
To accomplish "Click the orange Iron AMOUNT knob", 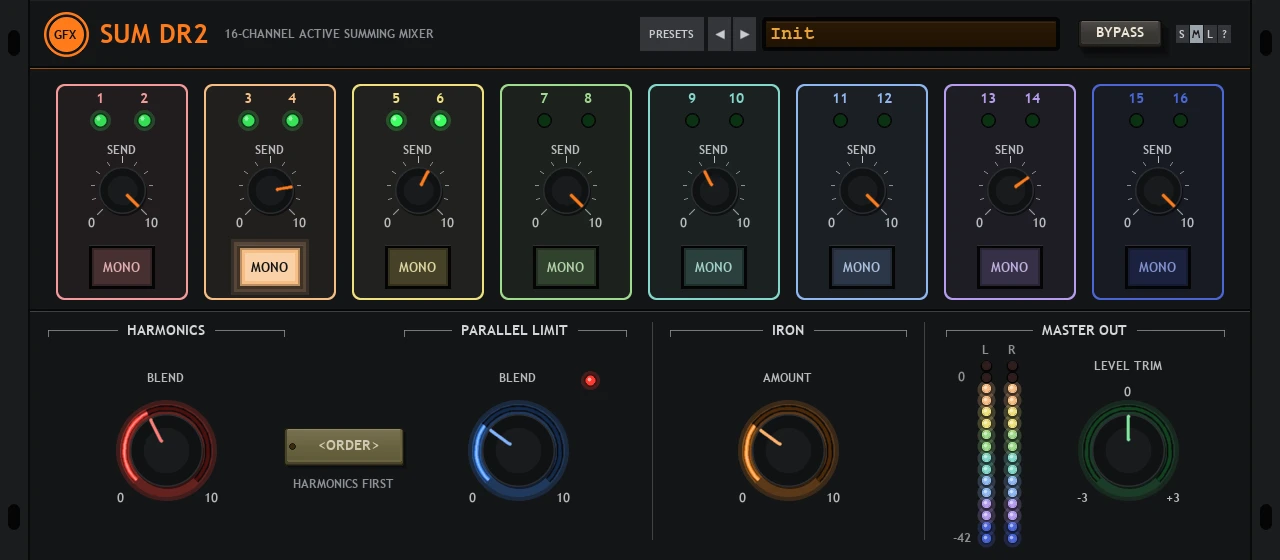I will pos(788,450).
